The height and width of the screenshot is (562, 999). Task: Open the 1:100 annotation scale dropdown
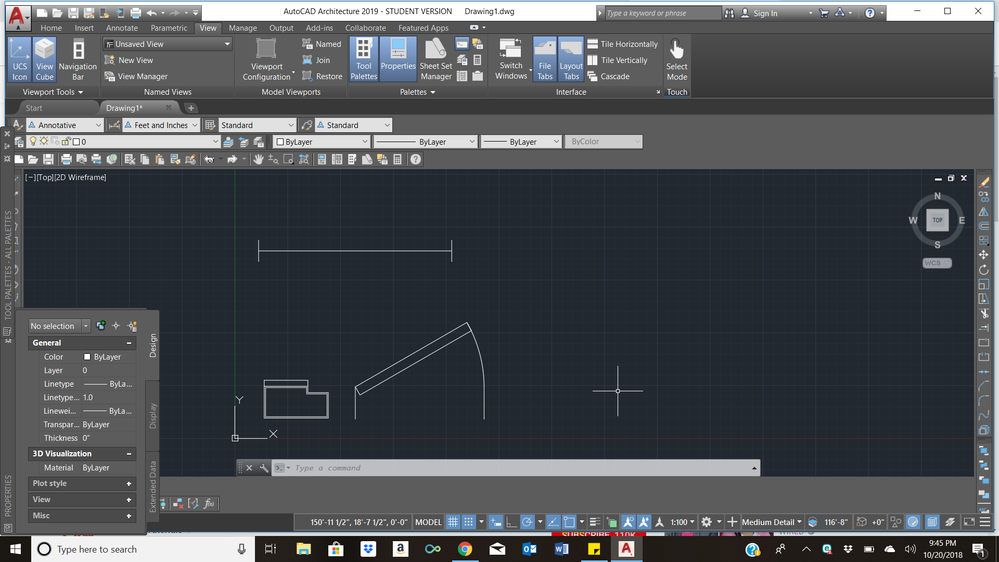click(x=682, y=522)
